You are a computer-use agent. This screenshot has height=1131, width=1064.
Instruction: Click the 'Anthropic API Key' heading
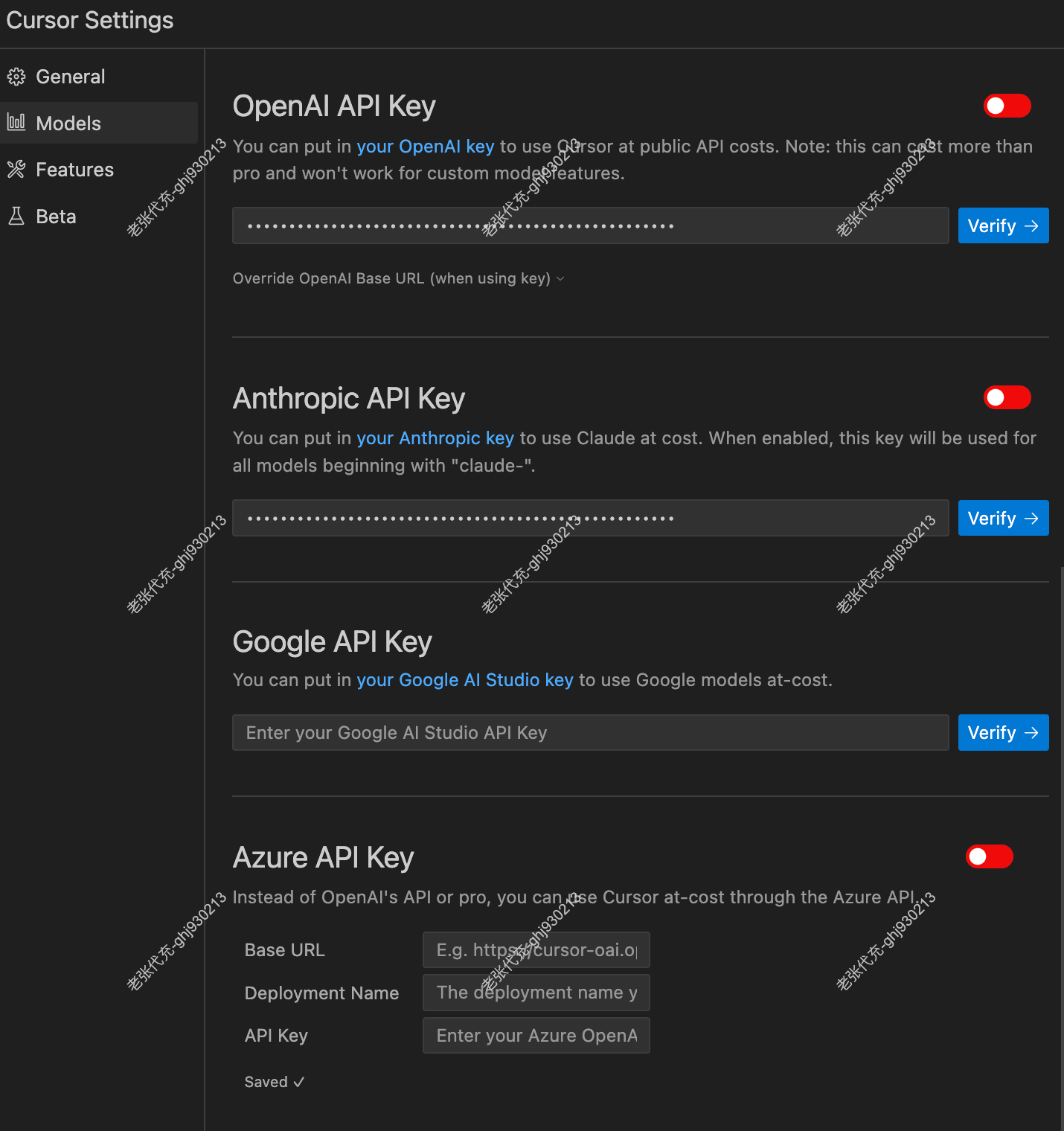coord(349,398)
